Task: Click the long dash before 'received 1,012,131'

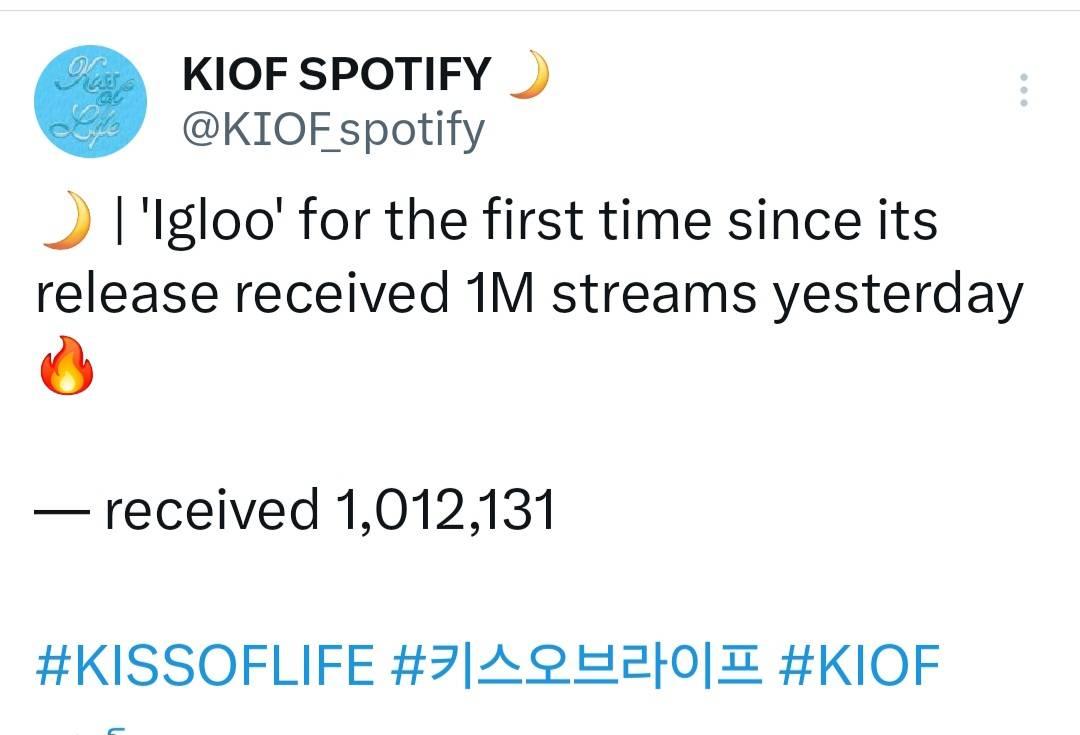Action: point(62,511)
